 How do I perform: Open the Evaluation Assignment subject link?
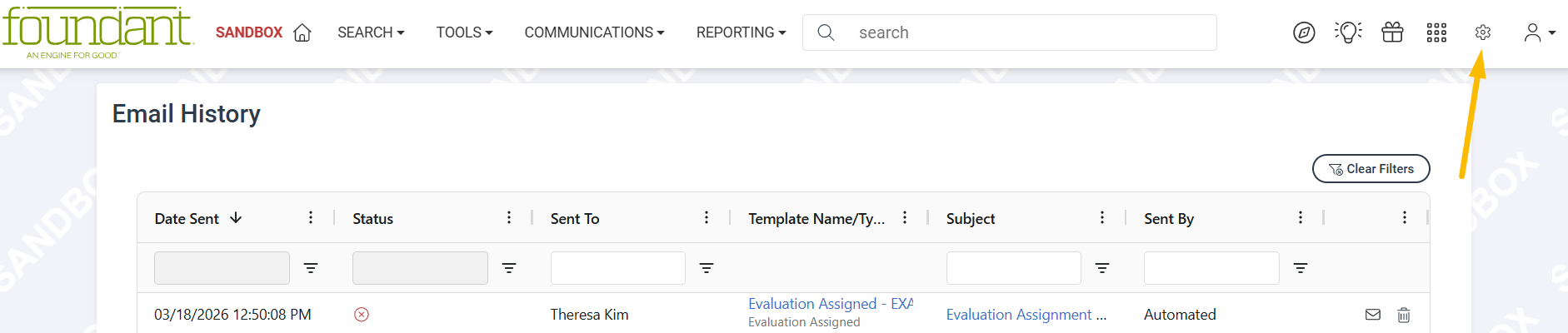tap(1026, 315)
